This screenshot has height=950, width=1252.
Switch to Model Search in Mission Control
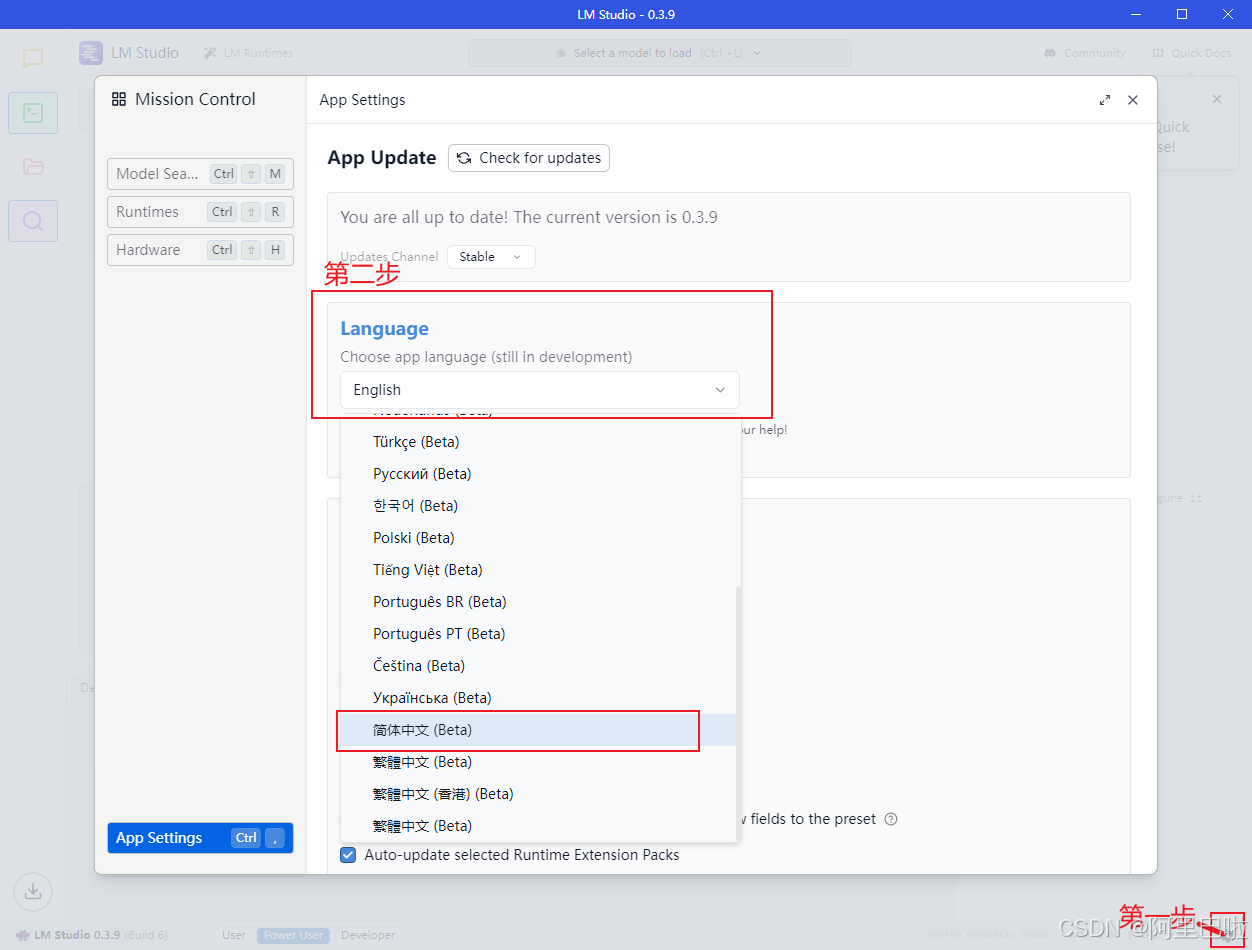tap(200, 174)
